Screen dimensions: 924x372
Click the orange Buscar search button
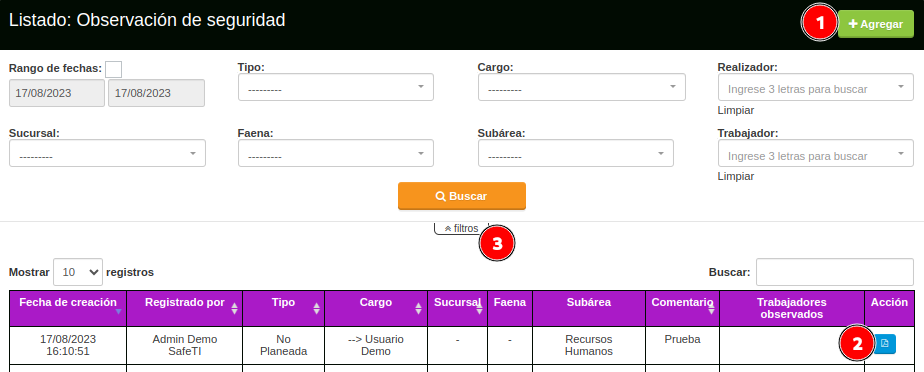point(462,196)
